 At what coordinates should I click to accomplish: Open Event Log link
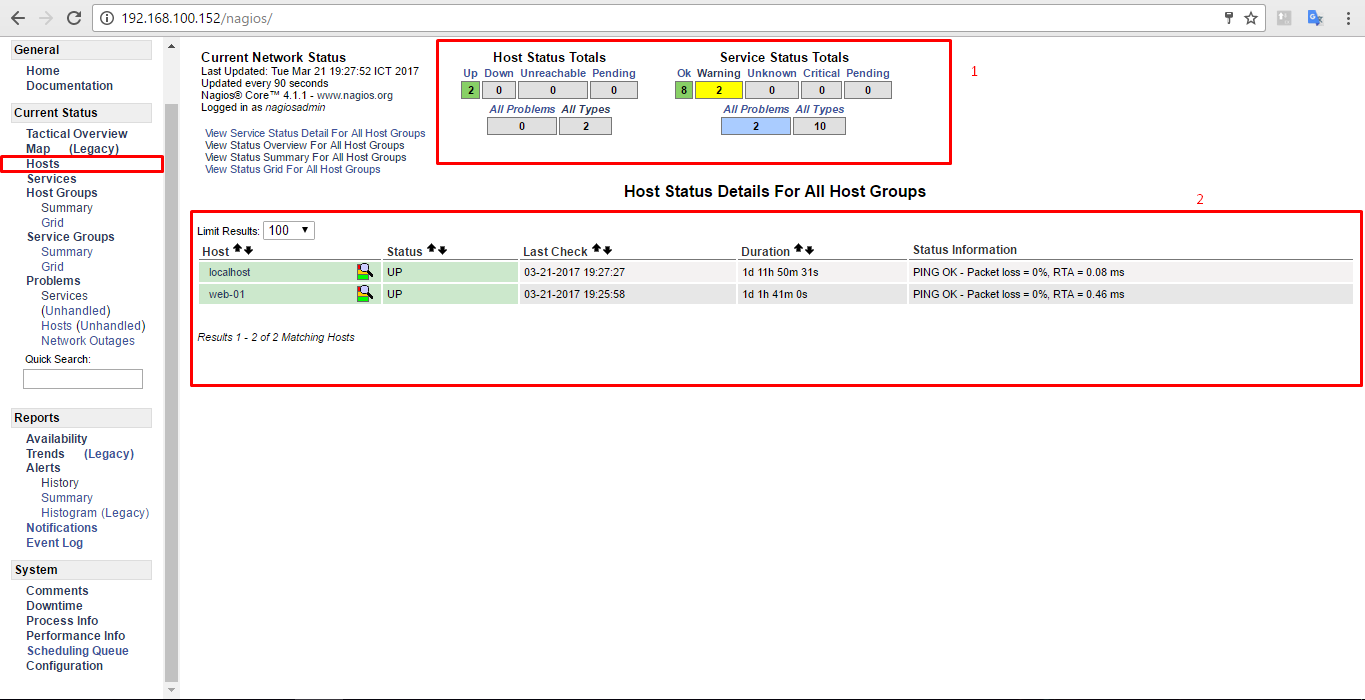(55, 543)
